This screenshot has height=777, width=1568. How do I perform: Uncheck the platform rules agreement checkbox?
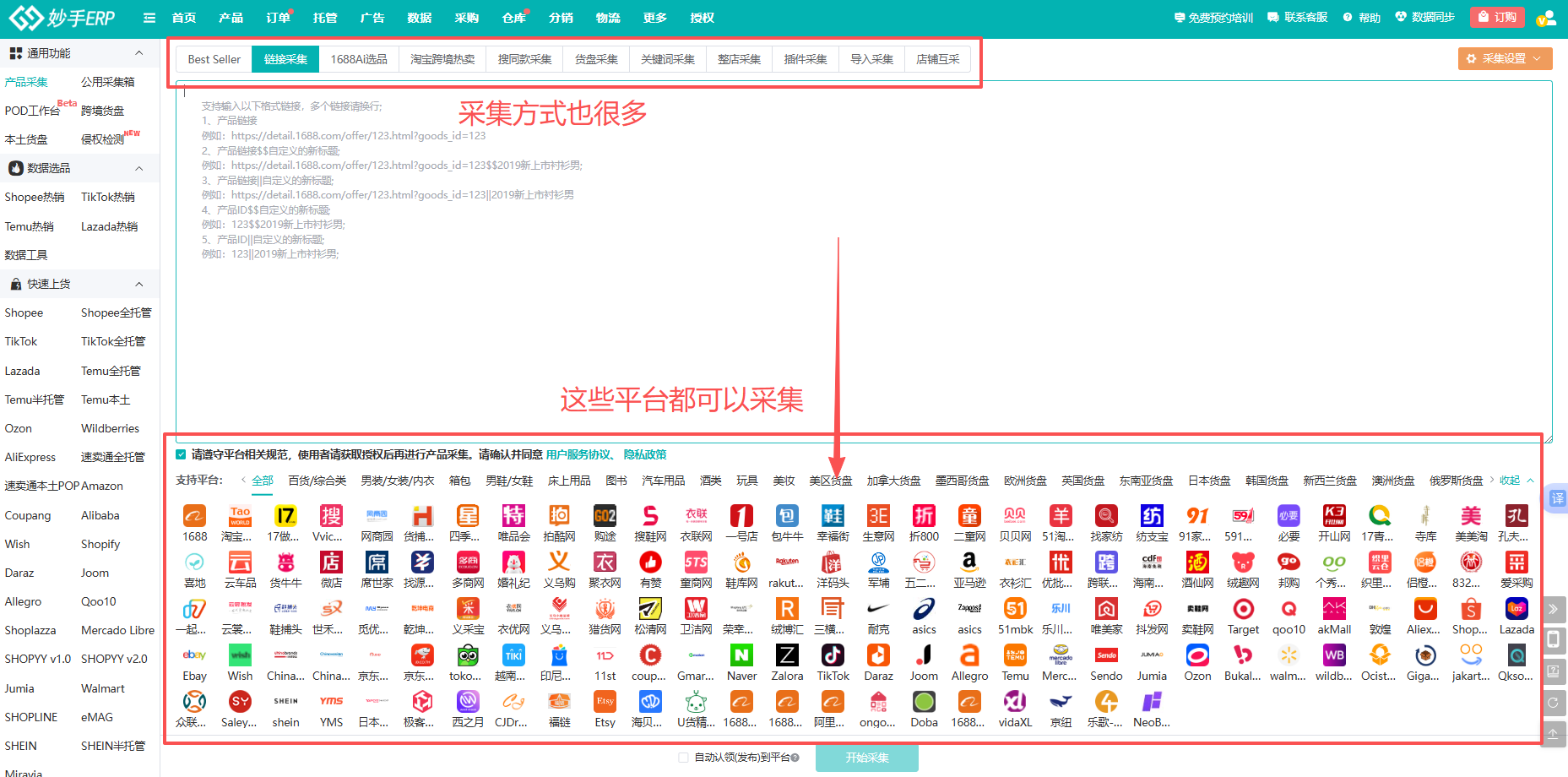(x=181, y=454)
